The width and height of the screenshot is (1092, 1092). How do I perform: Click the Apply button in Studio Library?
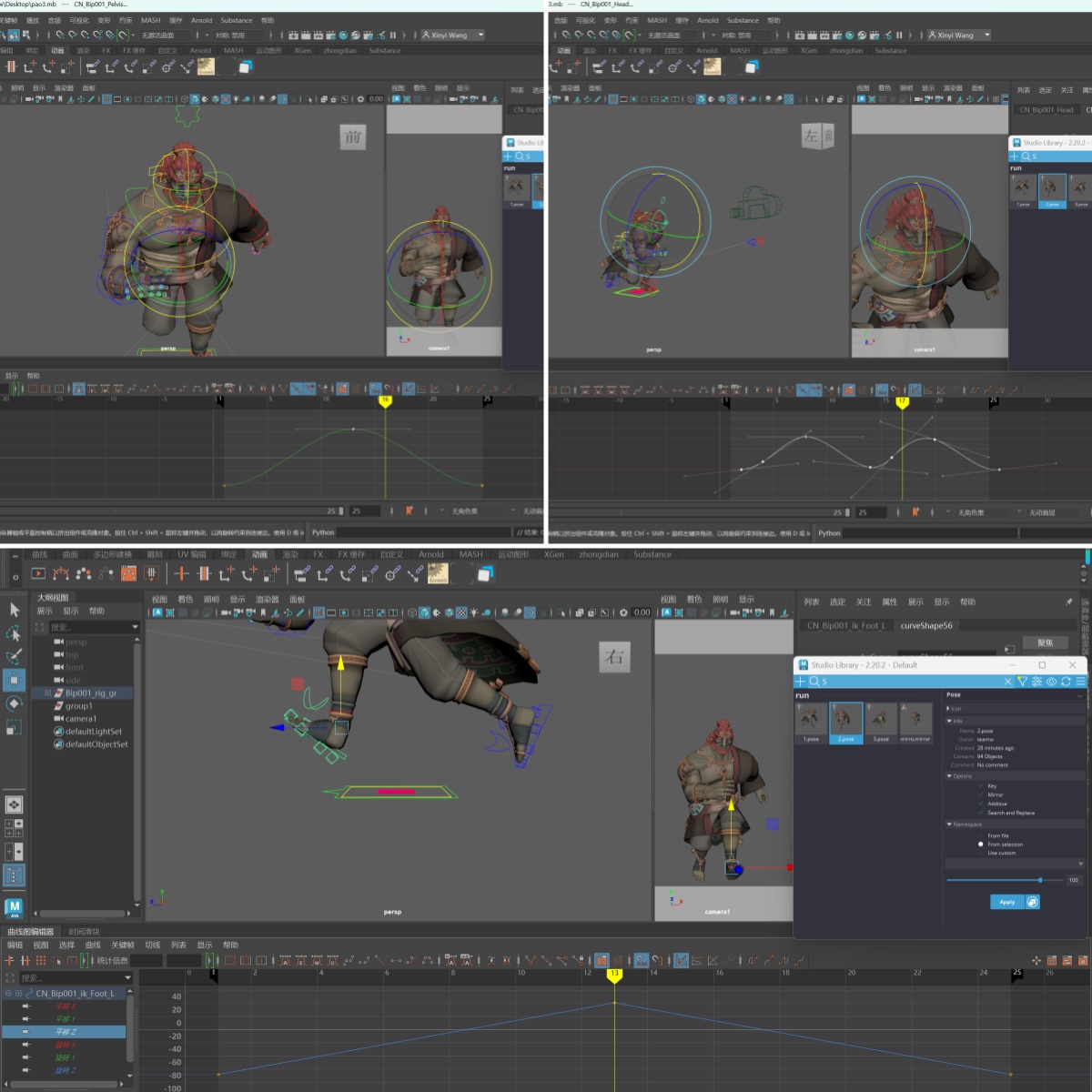(1006, 902)
